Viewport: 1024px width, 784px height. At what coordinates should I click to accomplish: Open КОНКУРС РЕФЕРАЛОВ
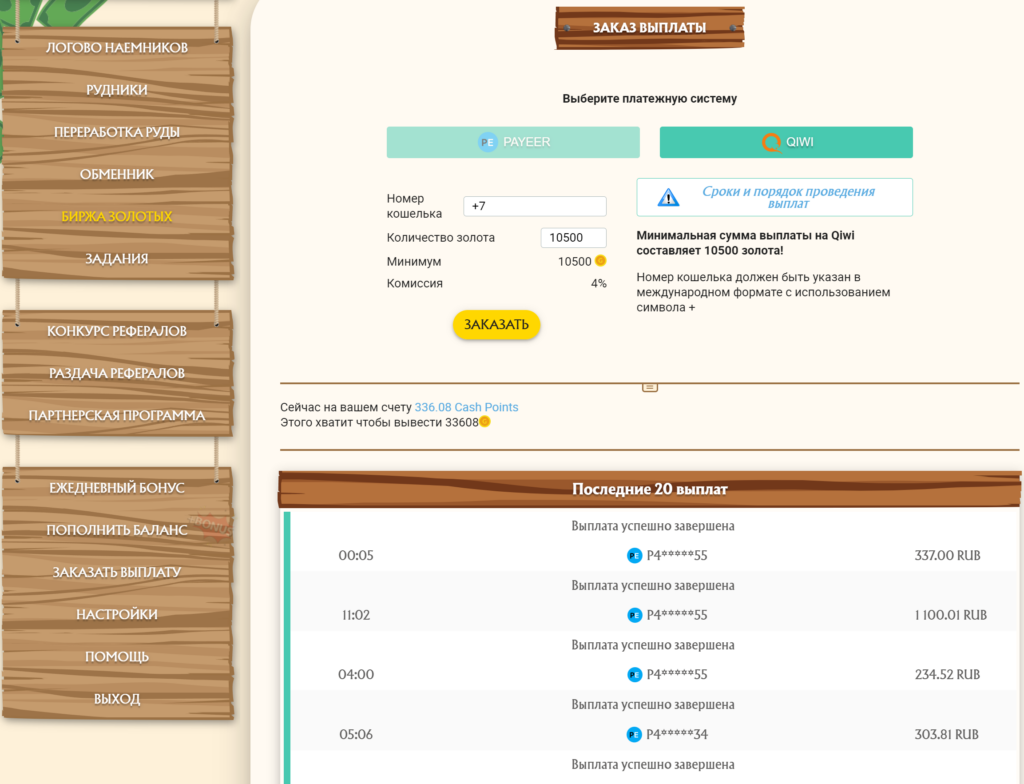[117, 331]
